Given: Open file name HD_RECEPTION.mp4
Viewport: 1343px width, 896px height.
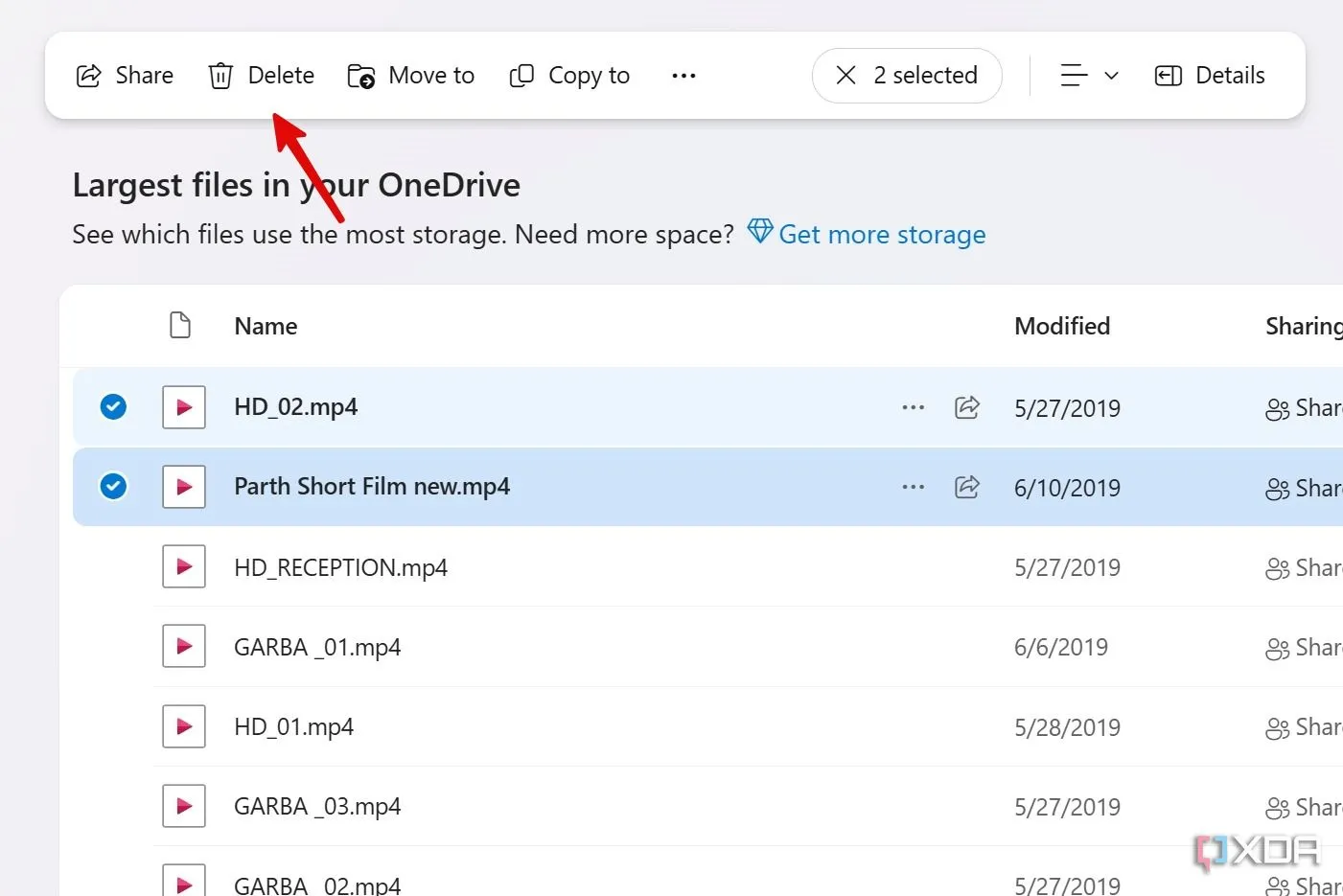Looking at the screenshot, I should [340, 567].
